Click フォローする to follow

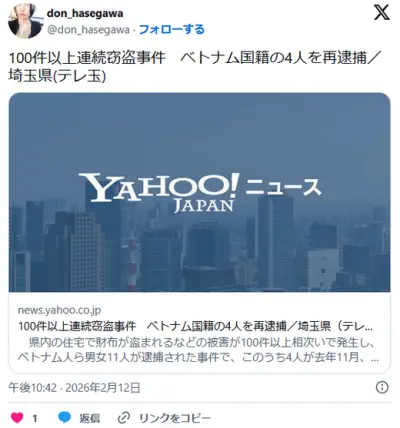pyautogui.click(x=171, y=30)
